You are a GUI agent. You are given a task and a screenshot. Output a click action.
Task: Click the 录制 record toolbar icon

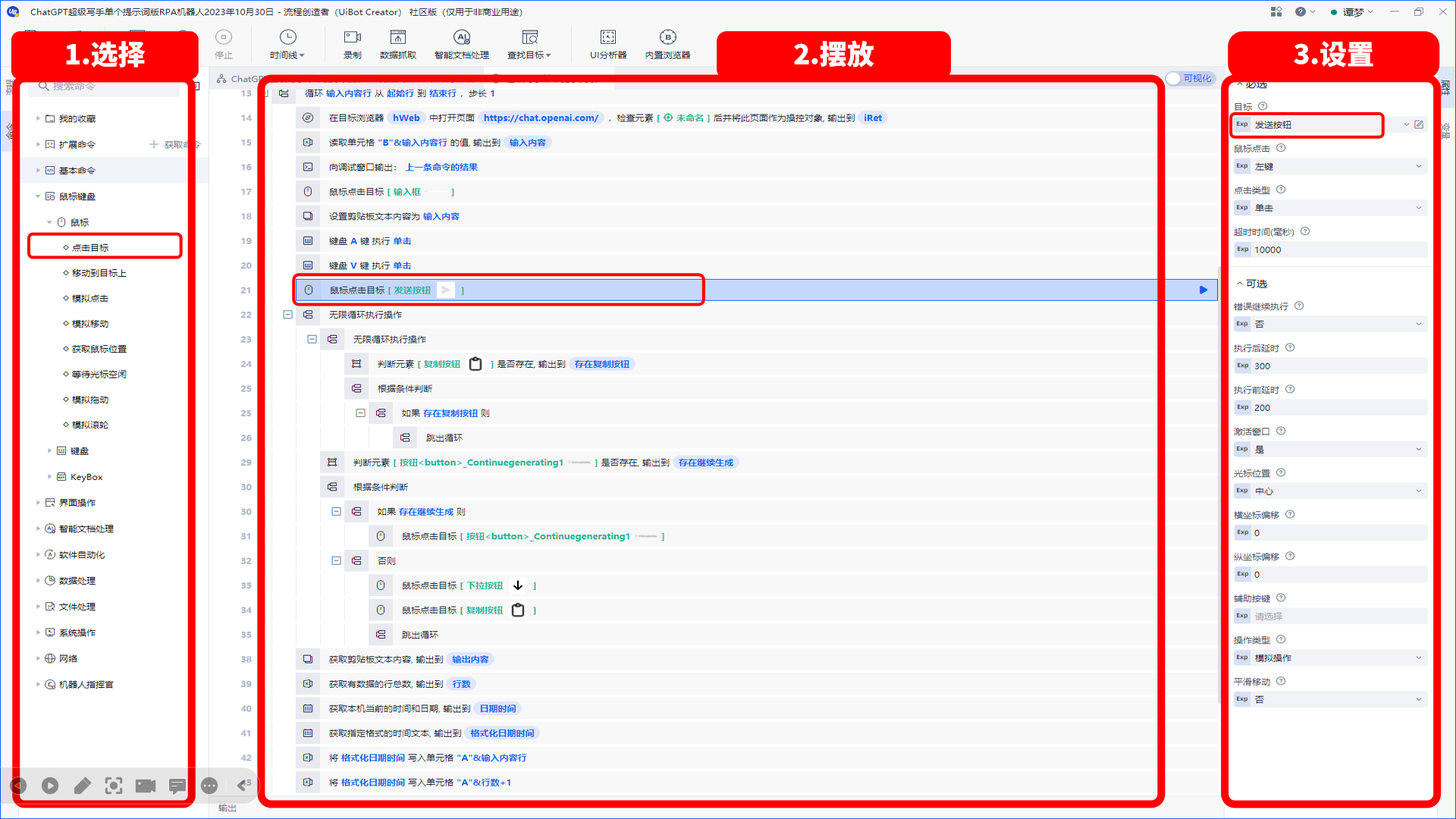(x=353, y=44)
